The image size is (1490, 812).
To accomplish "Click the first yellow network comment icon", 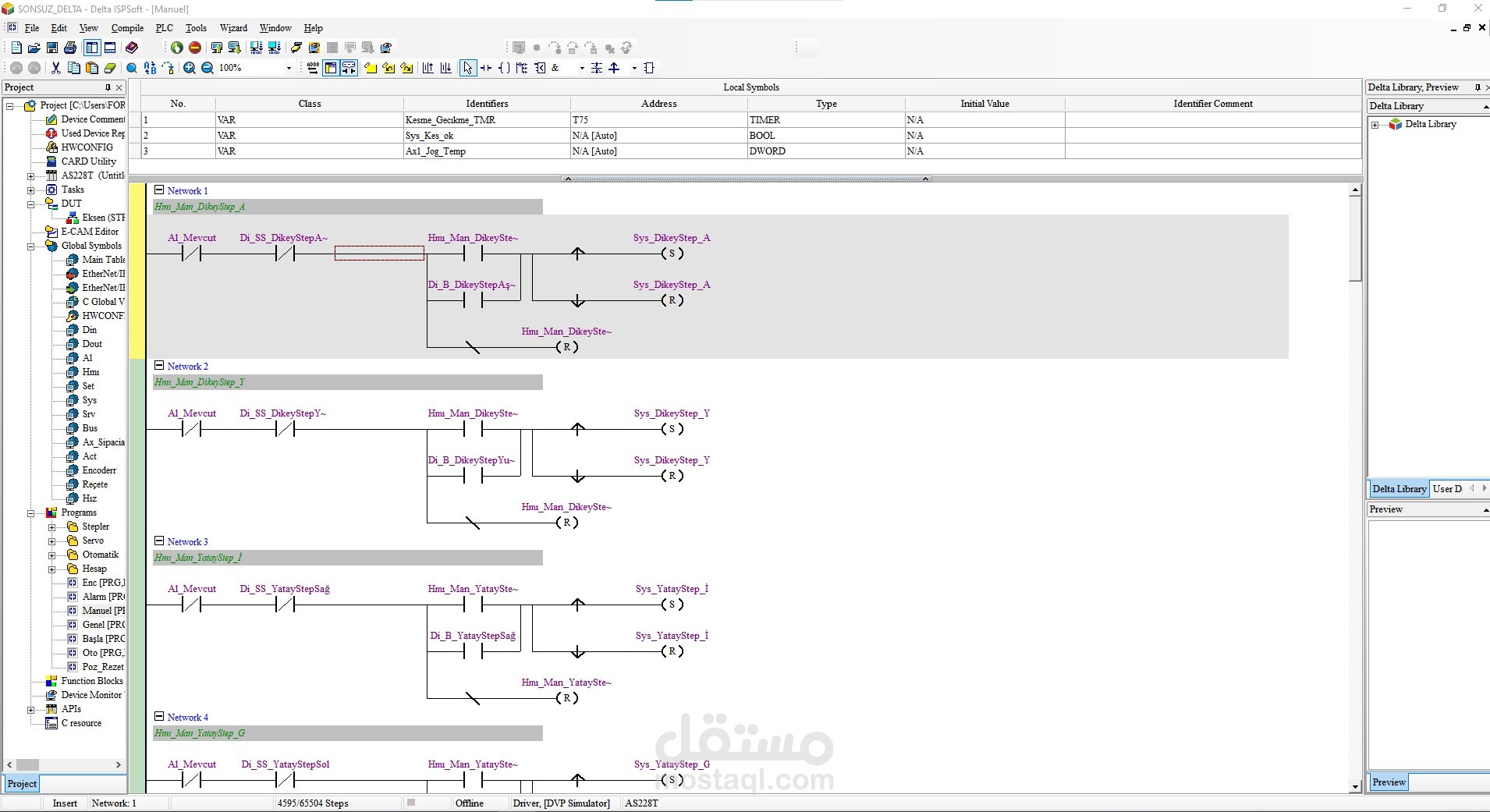I will (x=371, y=68).
